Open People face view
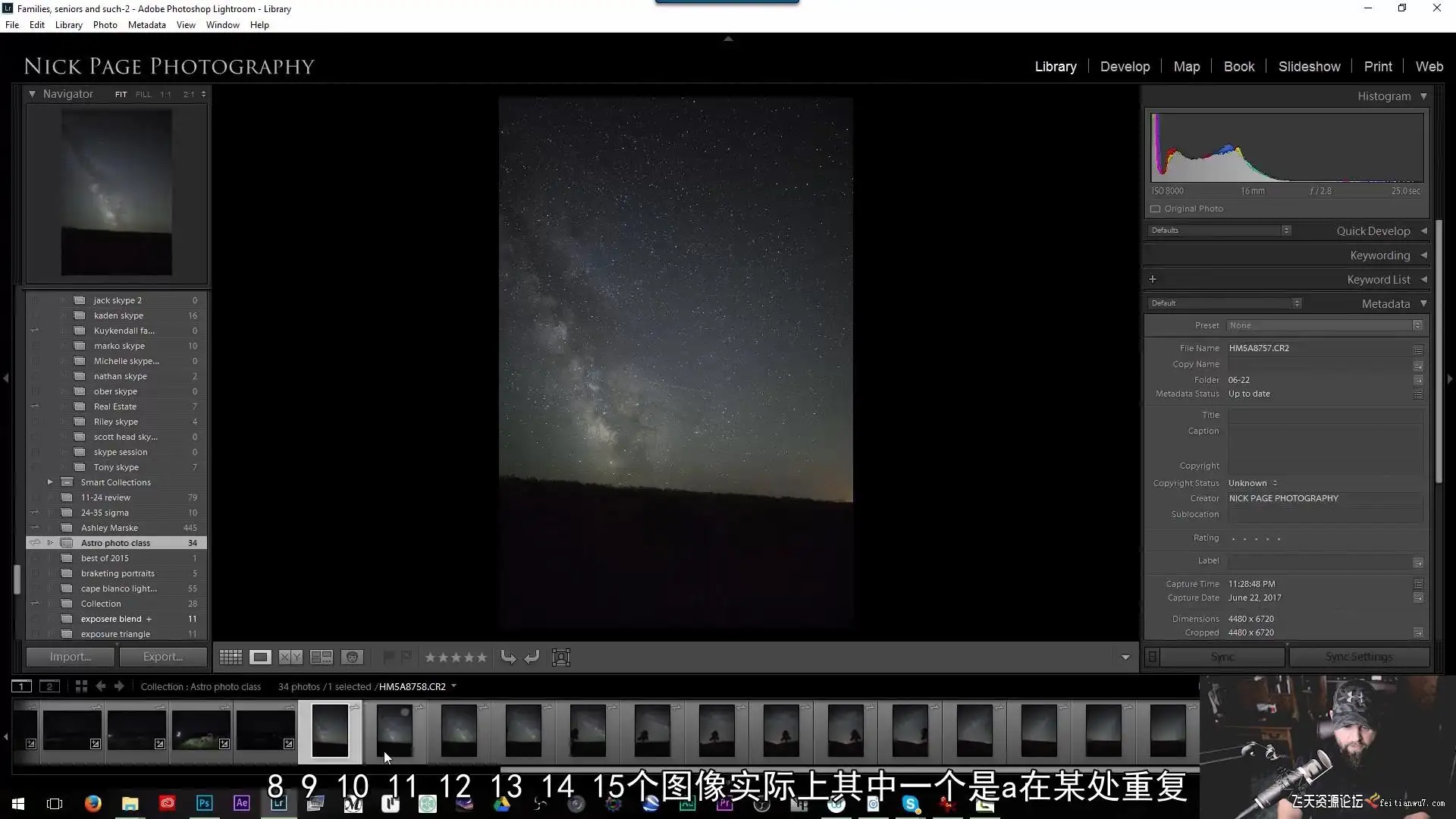Screen dimensions: 1456x819 [x=352, y=657]
